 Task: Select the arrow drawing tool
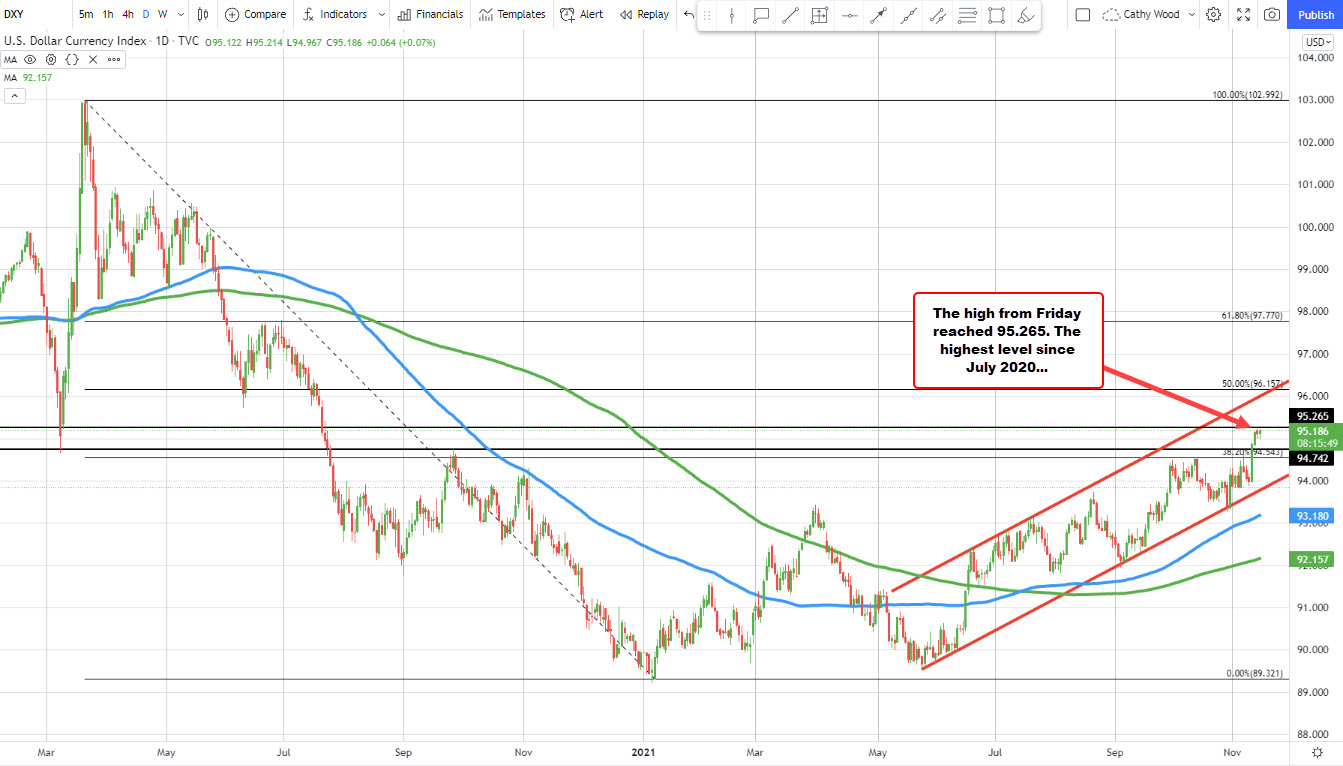879,15
